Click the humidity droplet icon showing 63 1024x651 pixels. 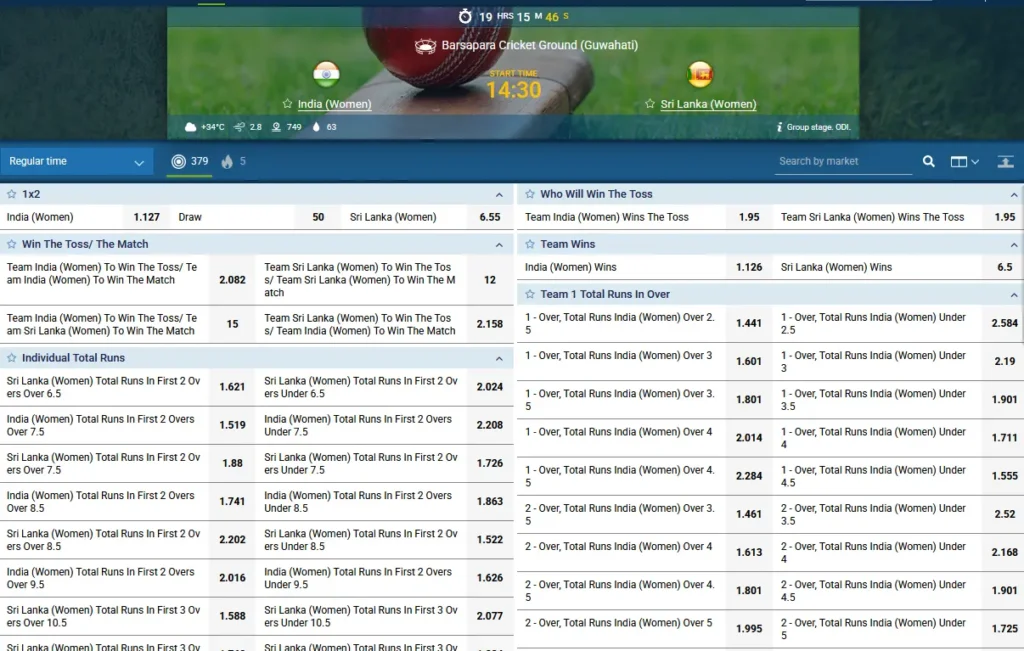coord(317,127)
